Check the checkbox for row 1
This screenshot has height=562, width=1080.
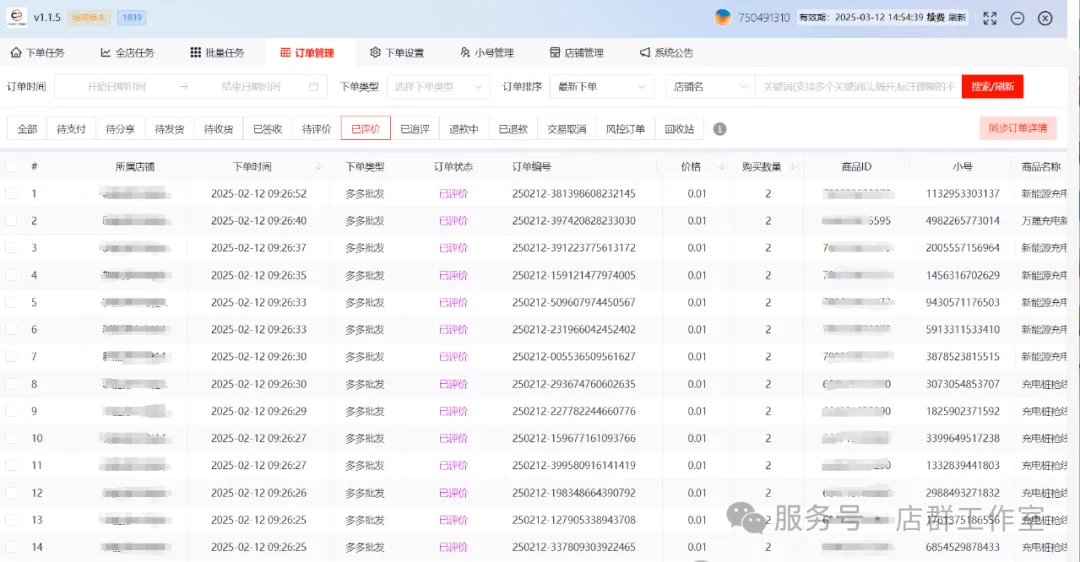[11, 194]
